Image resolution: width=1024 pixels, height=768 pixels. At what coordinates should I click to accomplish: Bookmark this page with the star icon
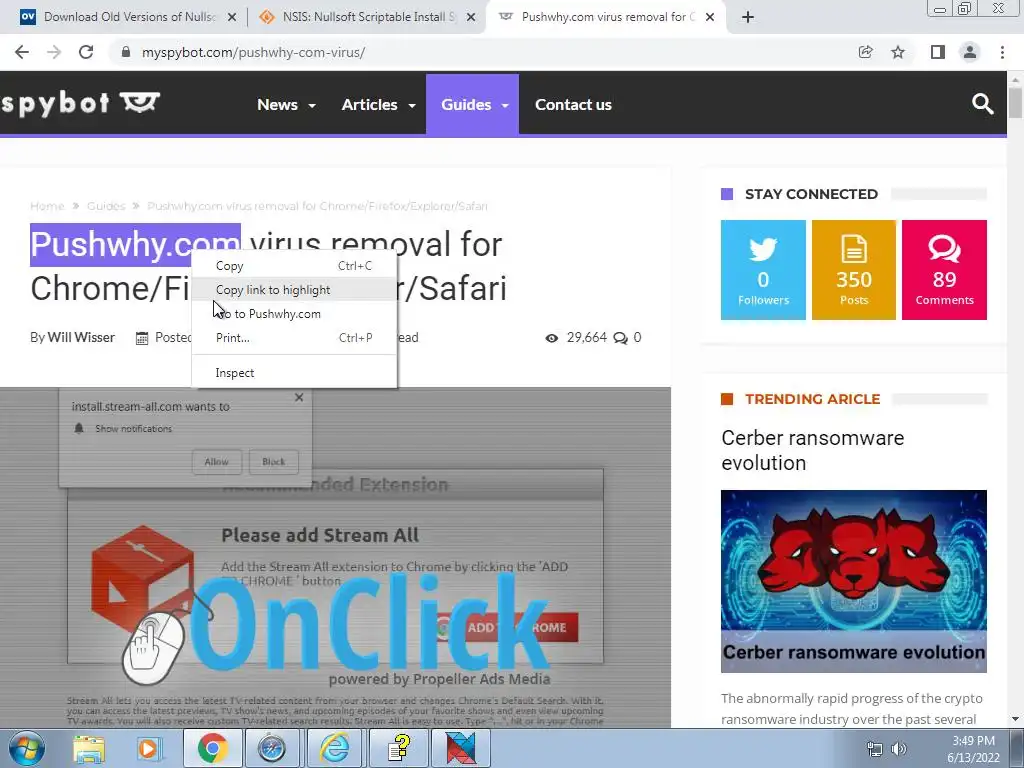(898, 52)
